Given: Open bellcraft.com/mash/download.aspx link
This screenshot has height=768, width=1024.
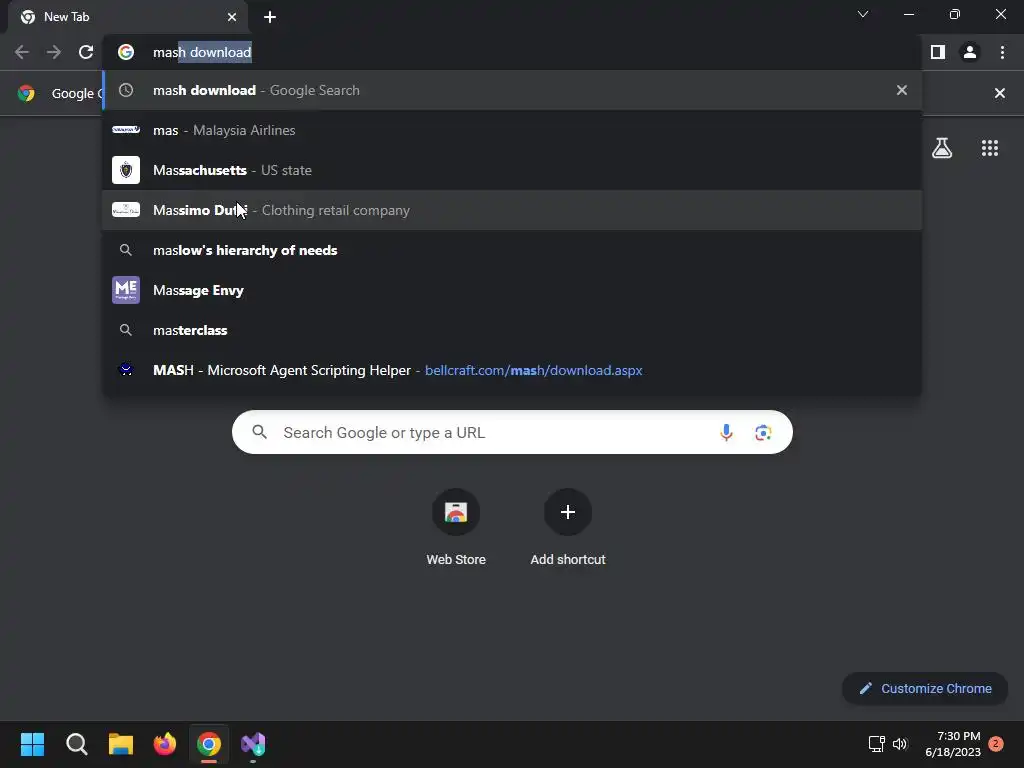Looking at the screenshot, I should tap(534, 370).
